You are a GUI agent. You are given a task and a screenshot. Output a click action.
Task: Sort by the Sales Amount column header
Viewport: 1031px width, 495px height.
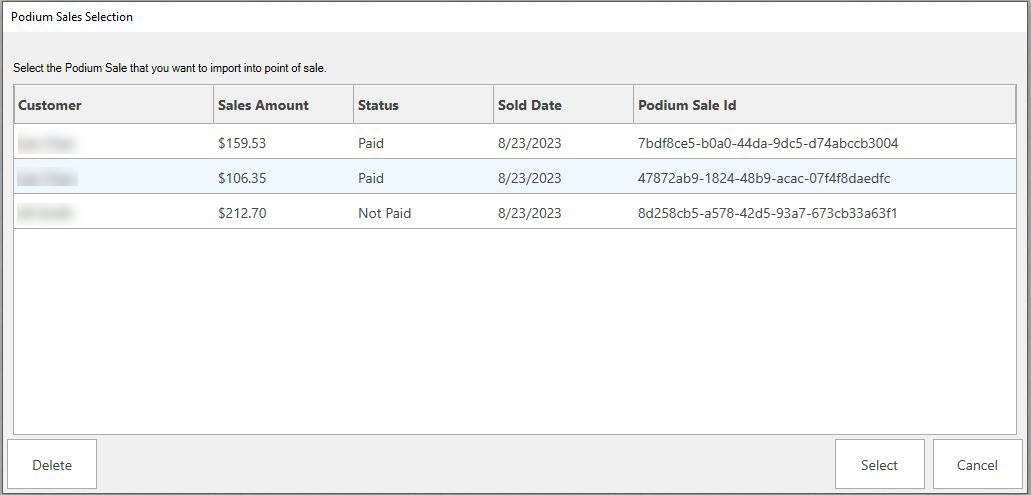(263, 105)
